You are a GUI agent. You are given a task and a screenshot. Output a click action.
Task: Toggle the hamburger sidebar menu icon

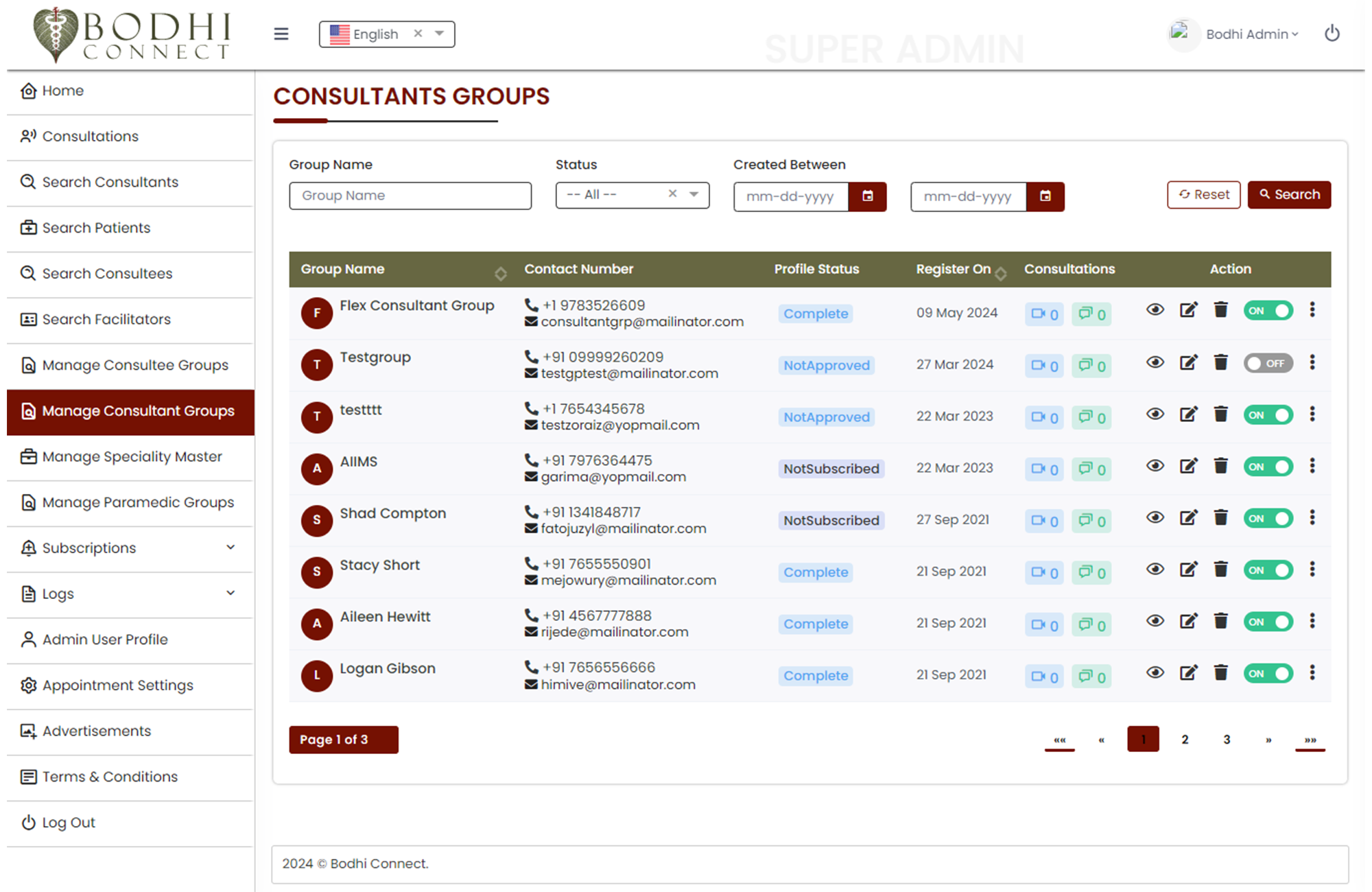point(281,34)
